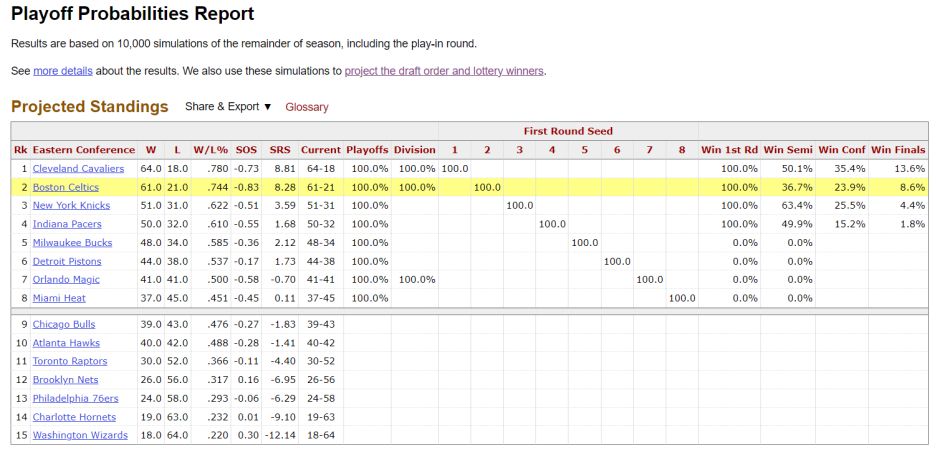Sort by the Win Conf column header
Screen dimensions: 940x459
point(842,150)
